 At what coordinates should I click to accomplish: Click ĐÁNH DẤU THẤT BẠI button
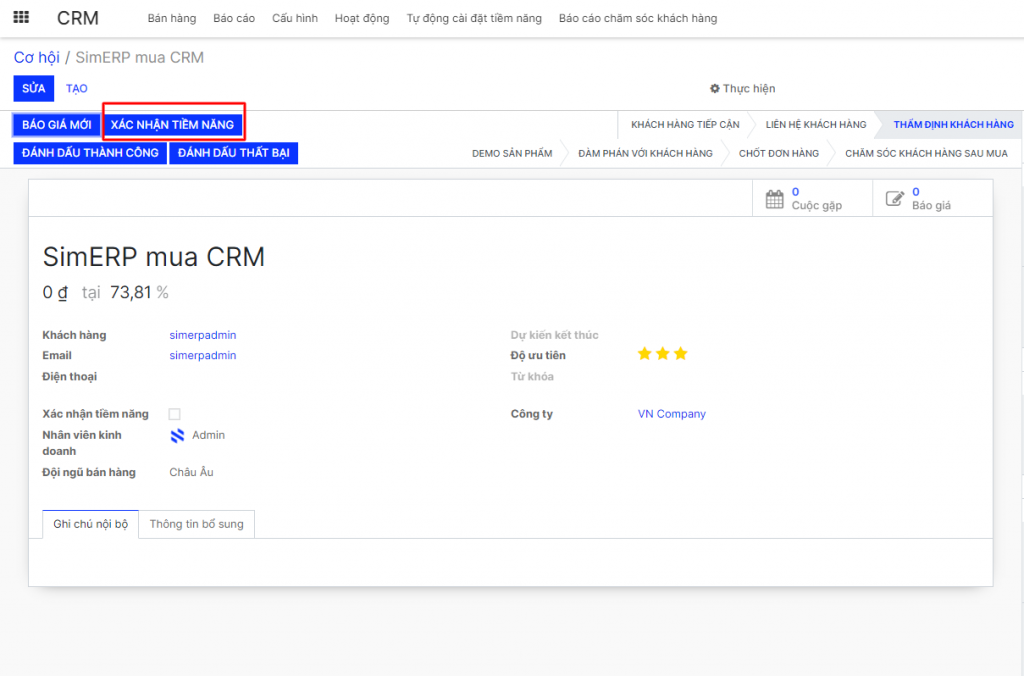[x=234, y=153]
